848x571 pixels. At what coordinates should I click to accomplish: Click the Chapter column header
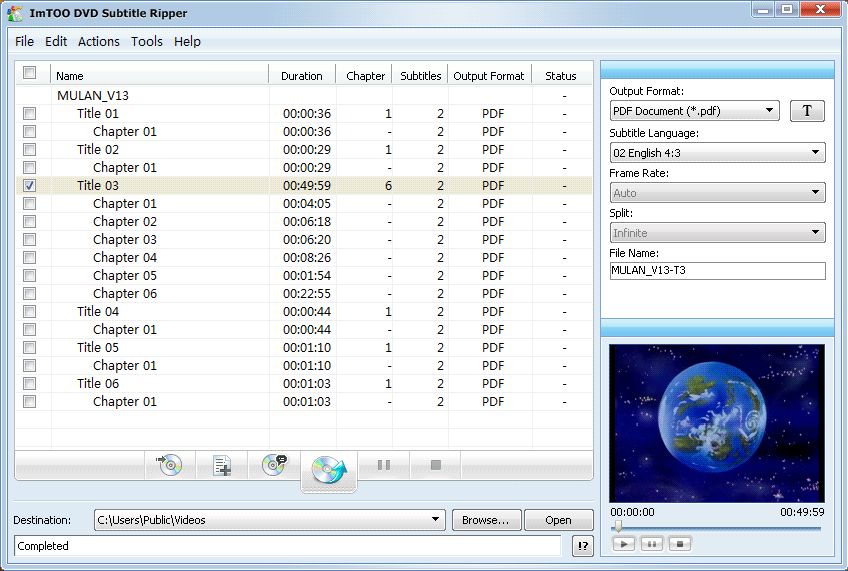(x=365, y=76)
